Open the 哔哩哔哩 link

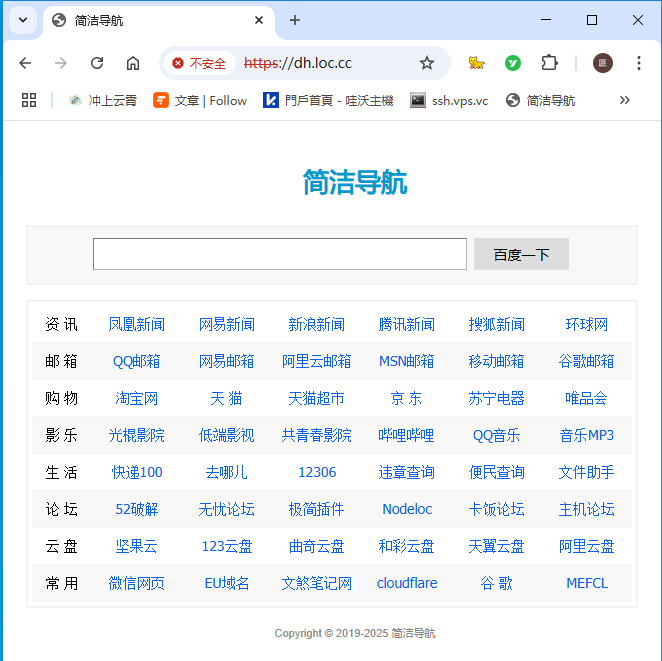(x=407, y=435)
